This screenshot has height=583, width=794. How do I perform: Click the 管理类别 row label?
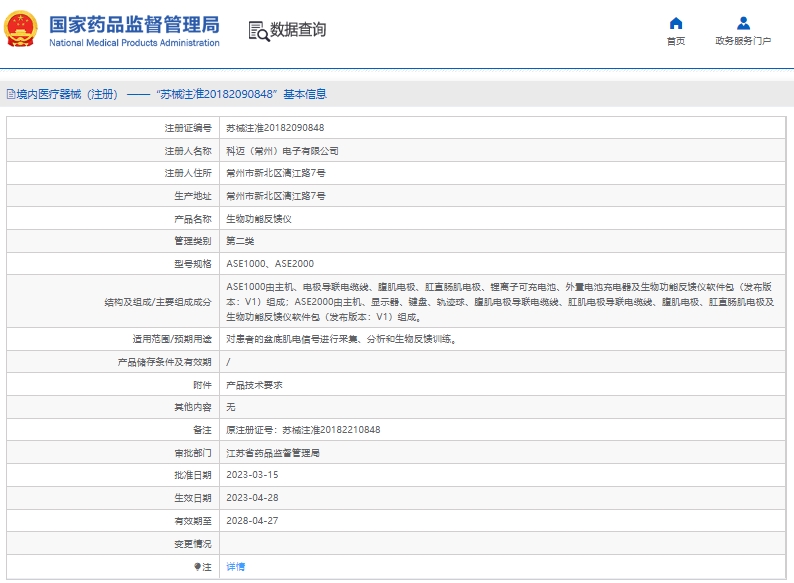(193, 241)
